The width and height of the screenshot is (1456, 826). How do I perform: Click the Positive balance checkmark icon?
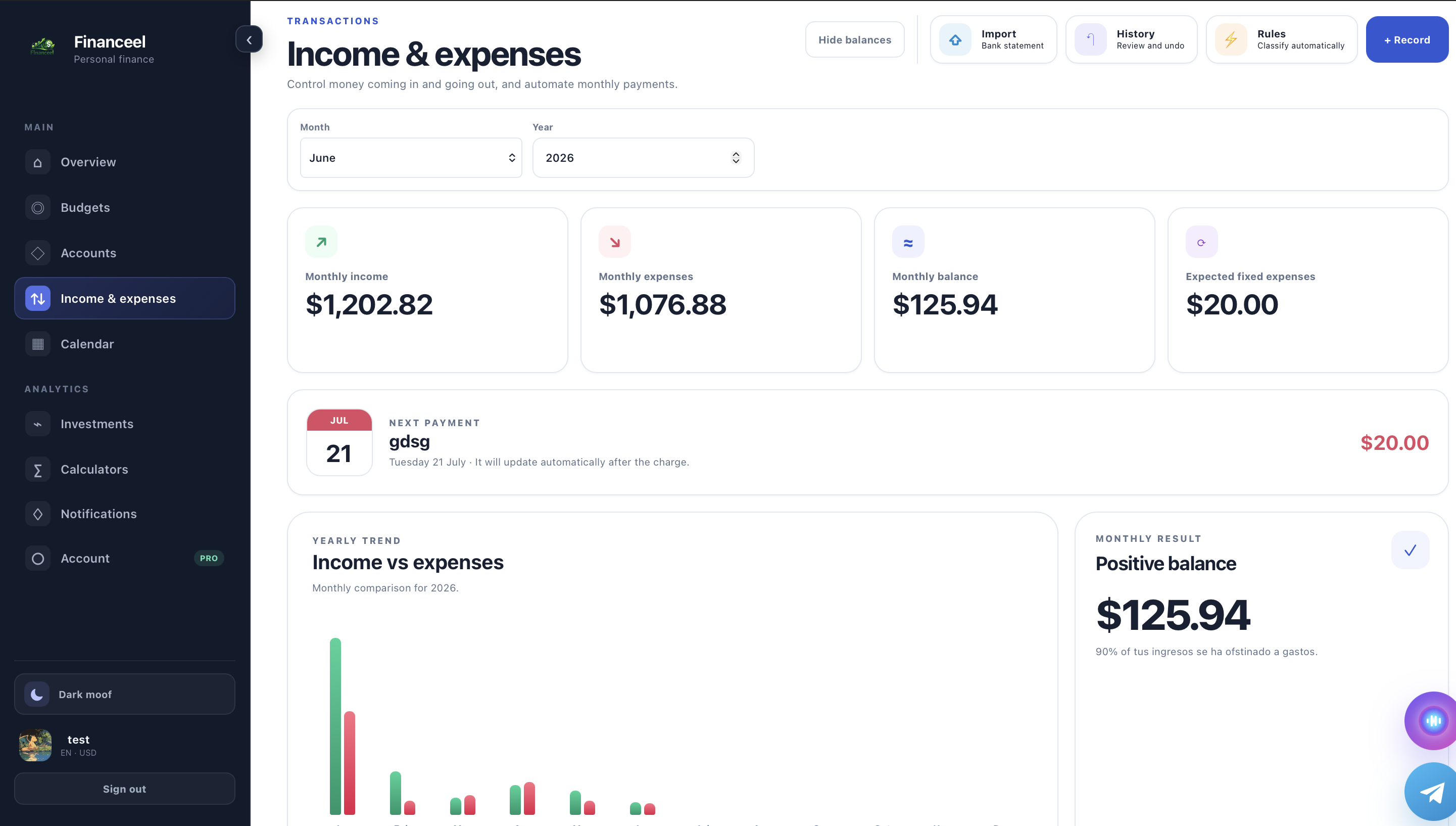coord(1410,550)
